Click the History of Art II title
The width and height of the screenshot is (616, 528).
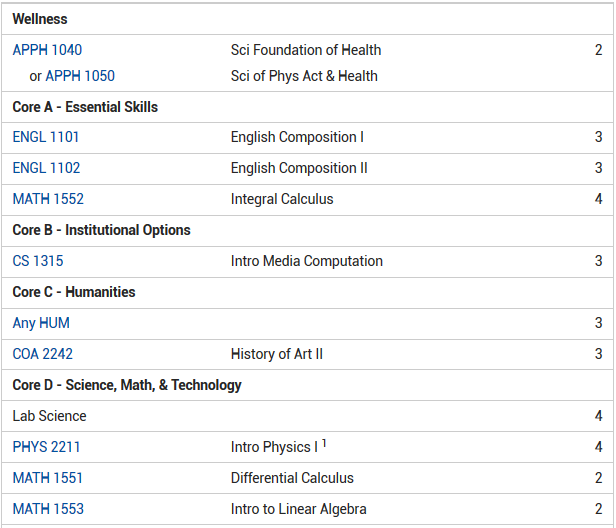(277, 354)
